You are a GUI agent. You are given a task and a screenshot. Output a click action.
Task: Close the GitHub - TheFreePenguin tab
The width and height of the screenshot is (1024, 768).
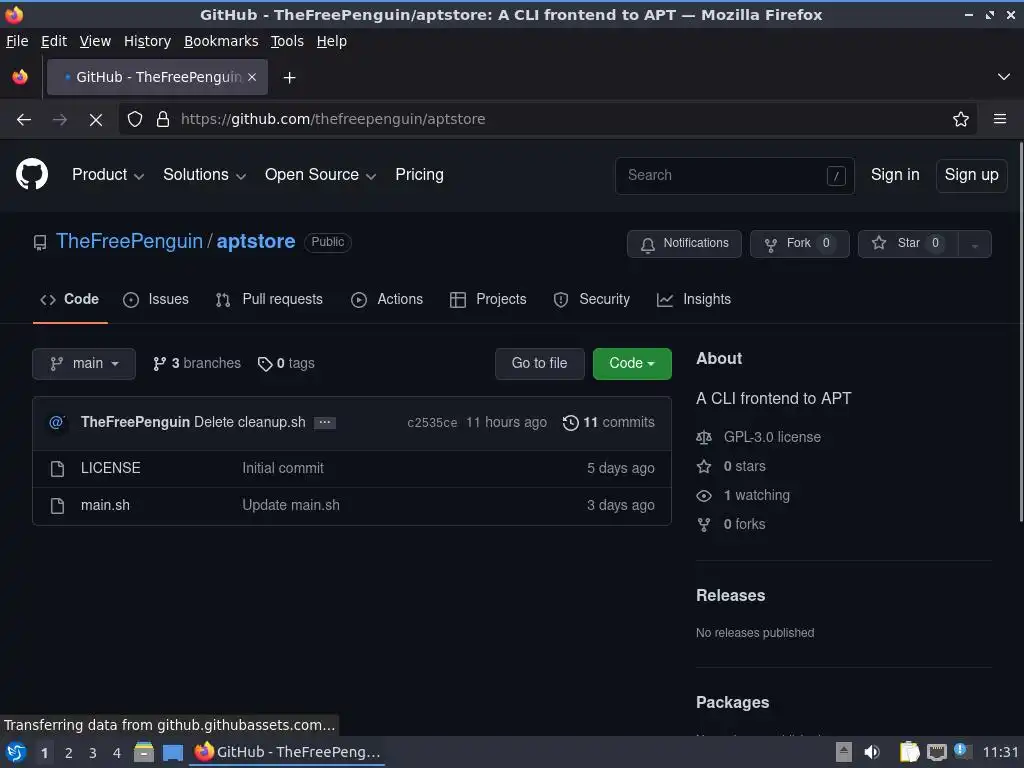[x=252, y=77]
